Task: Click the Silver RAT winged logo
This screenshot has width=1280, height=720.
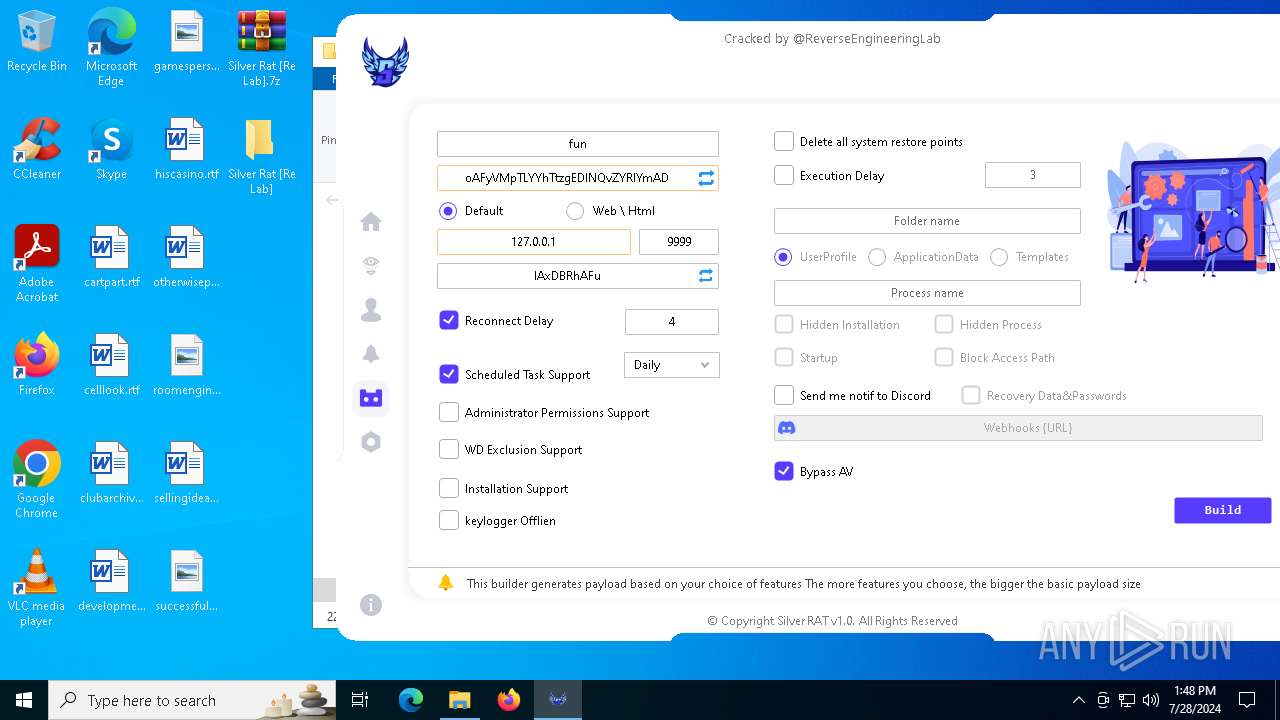Action: [385, 62]
